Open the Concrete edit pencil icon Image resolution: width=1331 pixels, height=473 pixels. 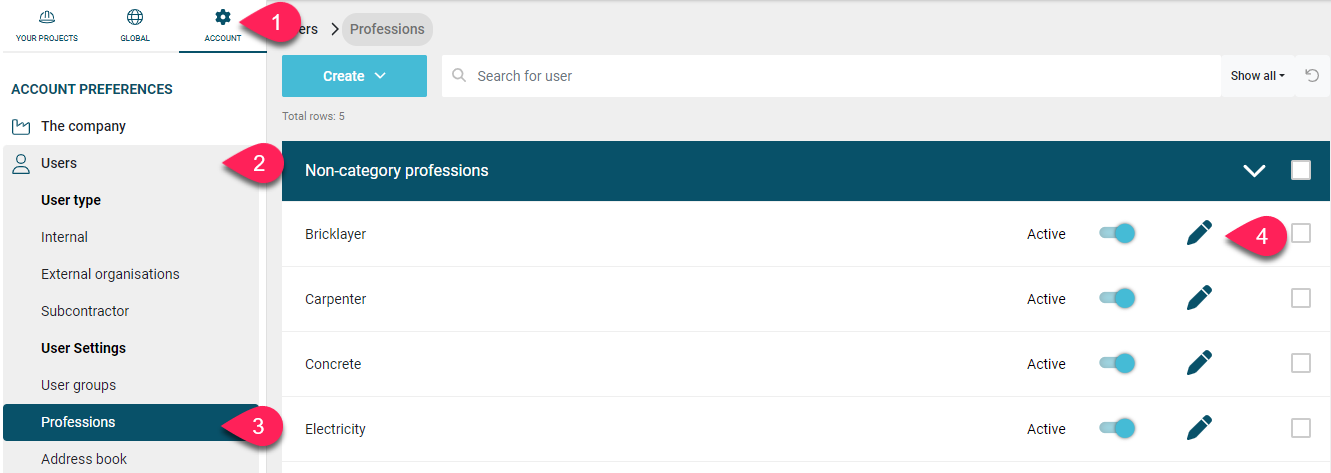coord(1199,363)
